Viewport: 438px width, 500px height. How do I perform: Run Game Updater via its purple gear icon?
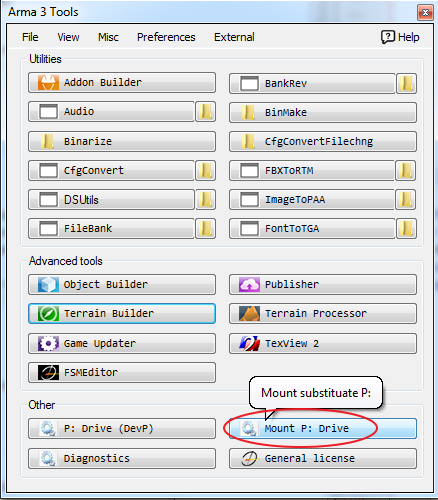pos(48,343)
